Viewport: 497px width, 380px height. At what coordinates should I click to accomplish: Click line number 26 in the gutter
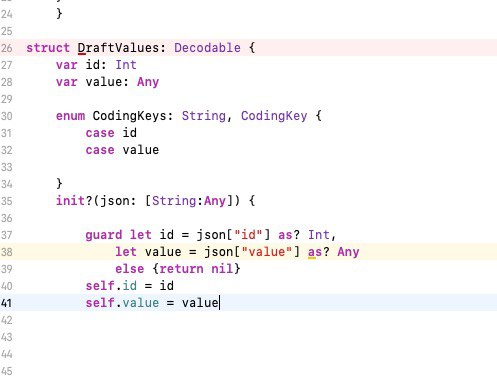click(x=7, y=48)
